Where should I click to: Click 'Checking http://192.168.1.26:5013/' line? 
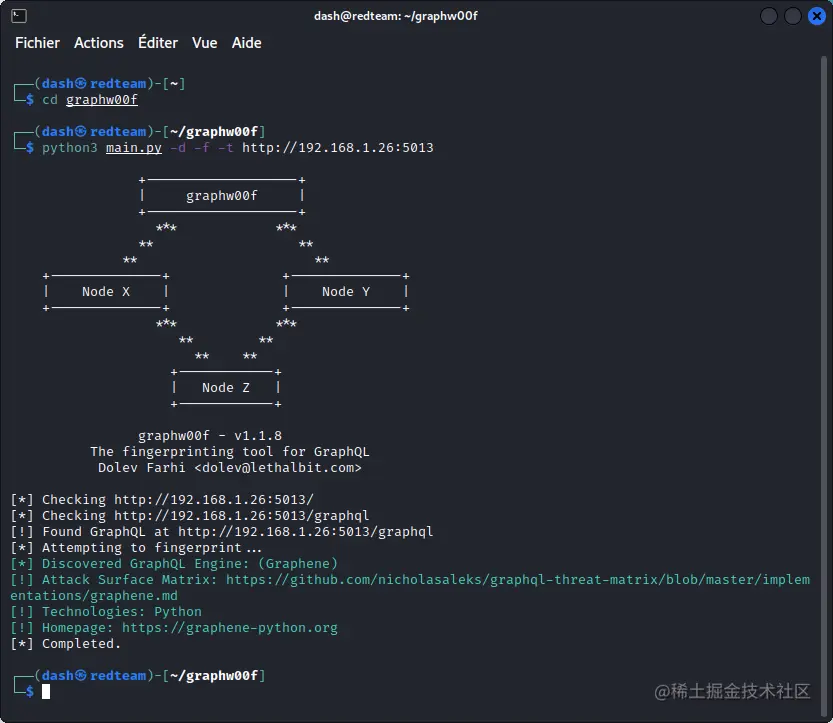point(162,500)
